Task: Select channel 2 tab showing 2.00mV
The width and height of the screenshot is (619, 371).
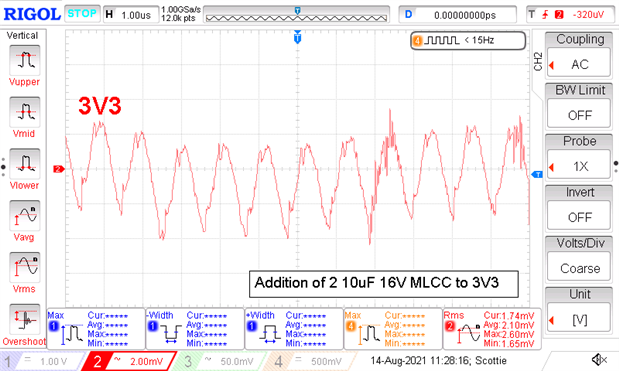Action: (x=129, y=361)
